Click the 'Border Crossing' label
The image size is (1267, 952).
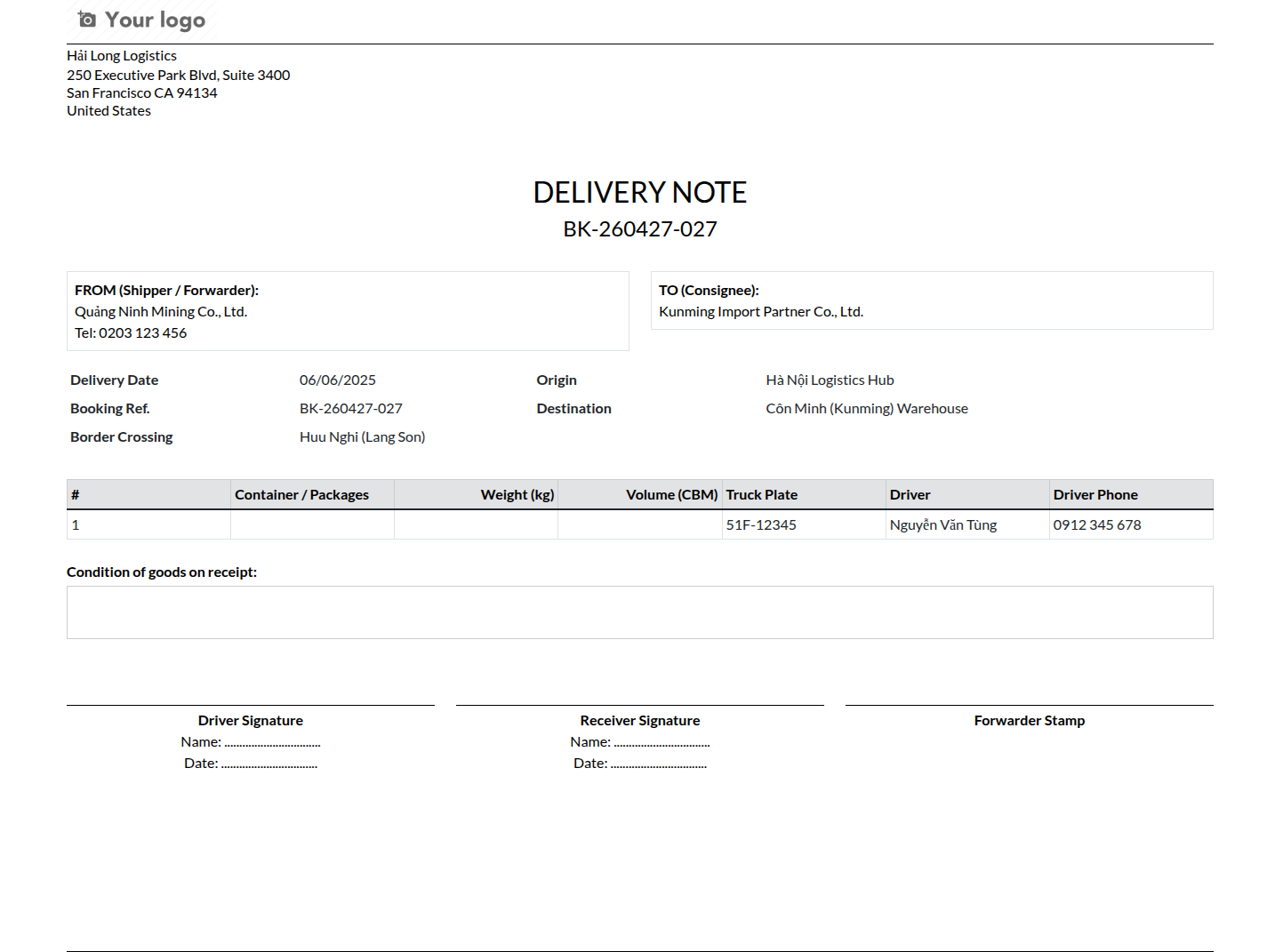[122, 436]
